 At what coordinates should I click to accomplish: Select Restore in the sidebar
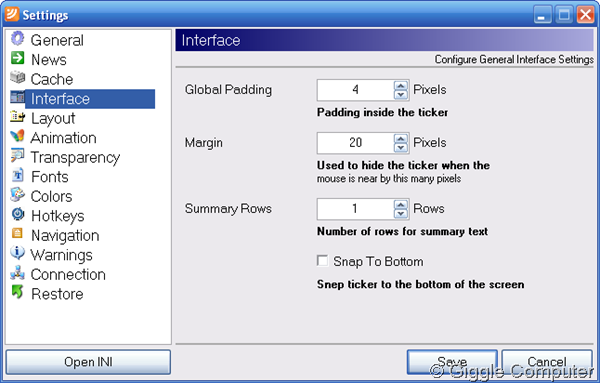(x=57, y=294)
